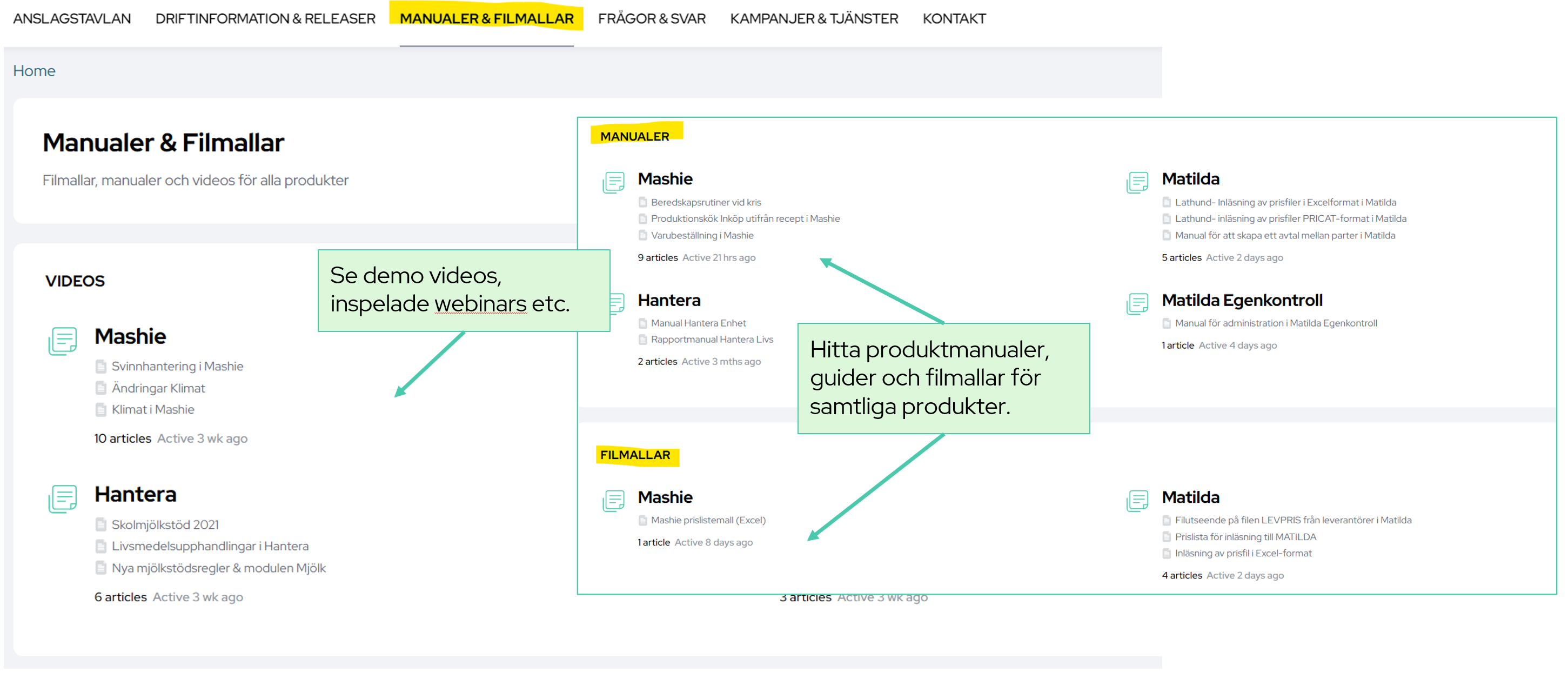The image size is (1568, 698).
Task: Open Matilda heading under MANUALER
Action: tap(1190, 179)
